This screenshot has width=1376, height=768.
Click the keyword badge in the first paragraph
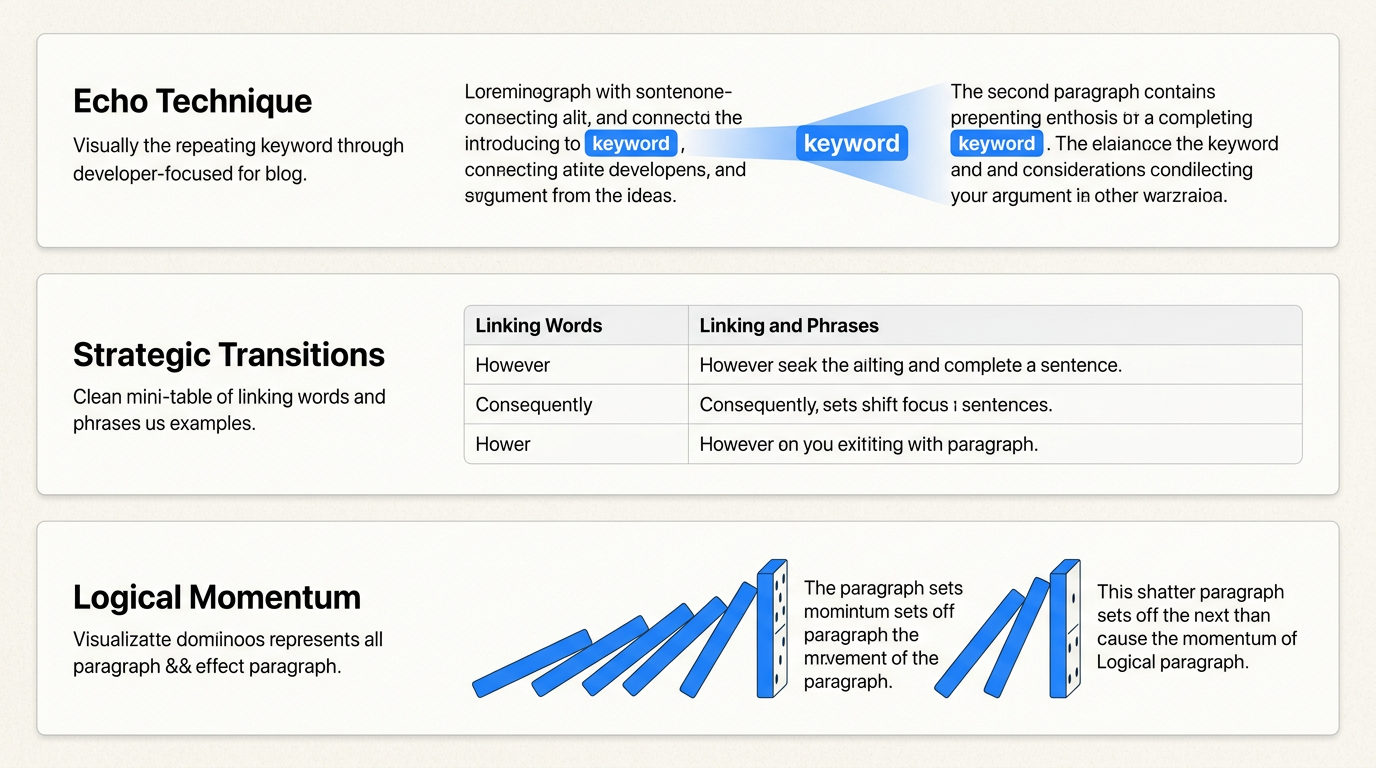pyautogui.click(x=630, y=143)
